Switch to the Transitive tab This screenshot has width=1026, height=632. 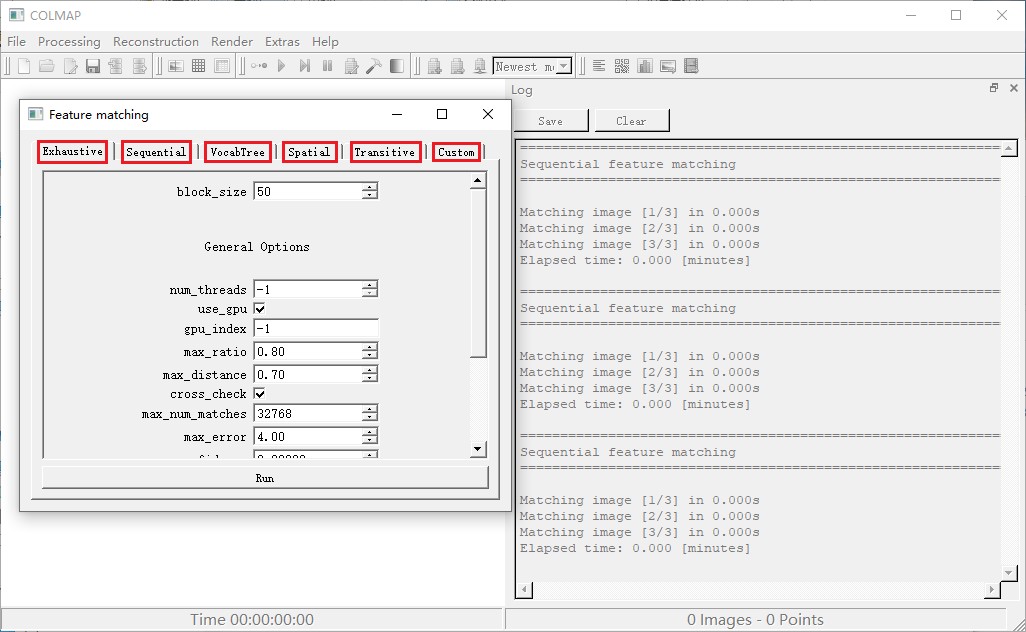click(x=385, y=152)
